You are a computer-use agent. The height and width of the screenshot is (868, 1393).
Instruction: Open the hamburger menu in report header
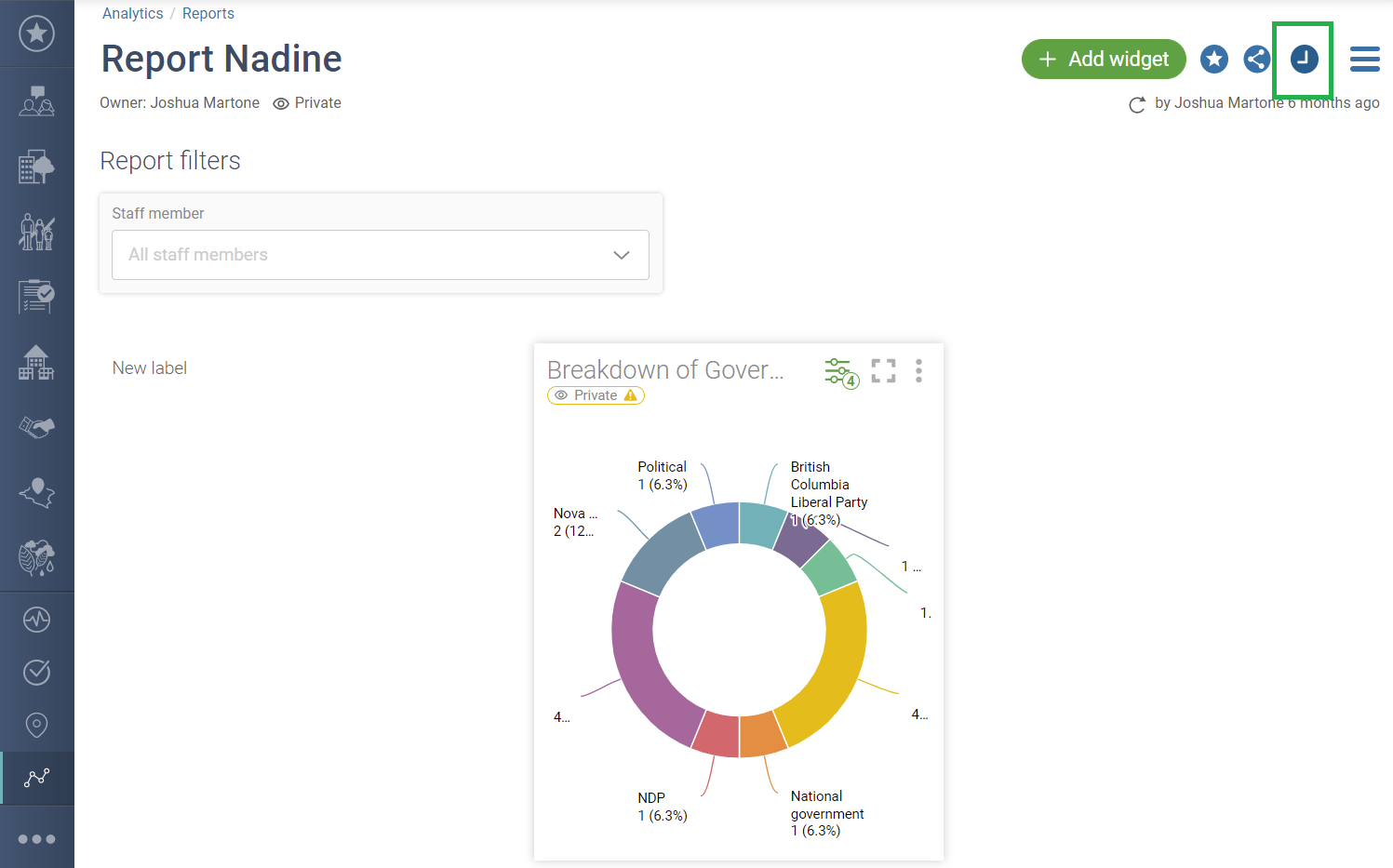tap(1364, 60)
